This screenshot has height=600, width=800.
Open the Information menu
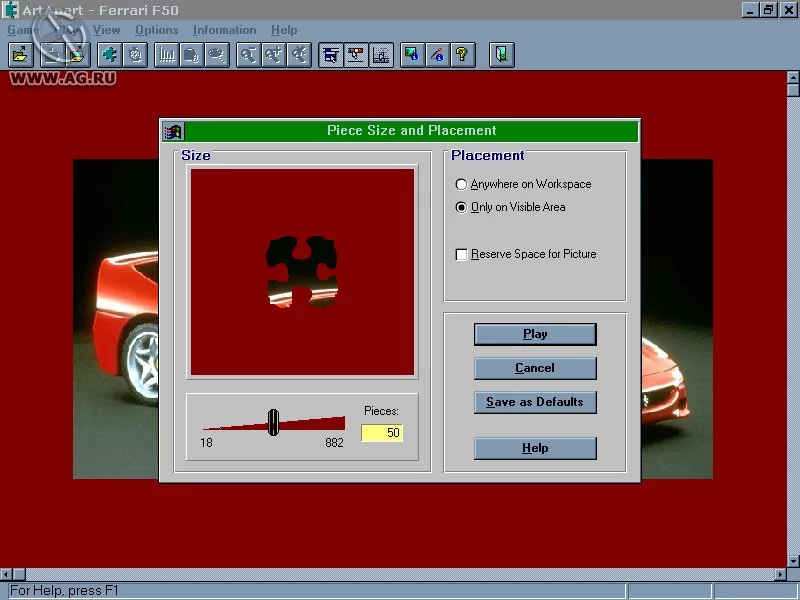tap(224, 30)
